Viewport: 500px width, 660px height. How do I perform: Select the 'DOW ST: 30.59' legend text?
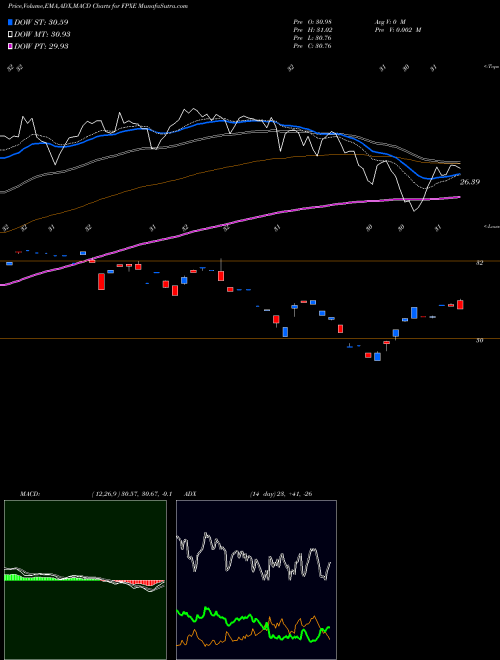[41, 22]
